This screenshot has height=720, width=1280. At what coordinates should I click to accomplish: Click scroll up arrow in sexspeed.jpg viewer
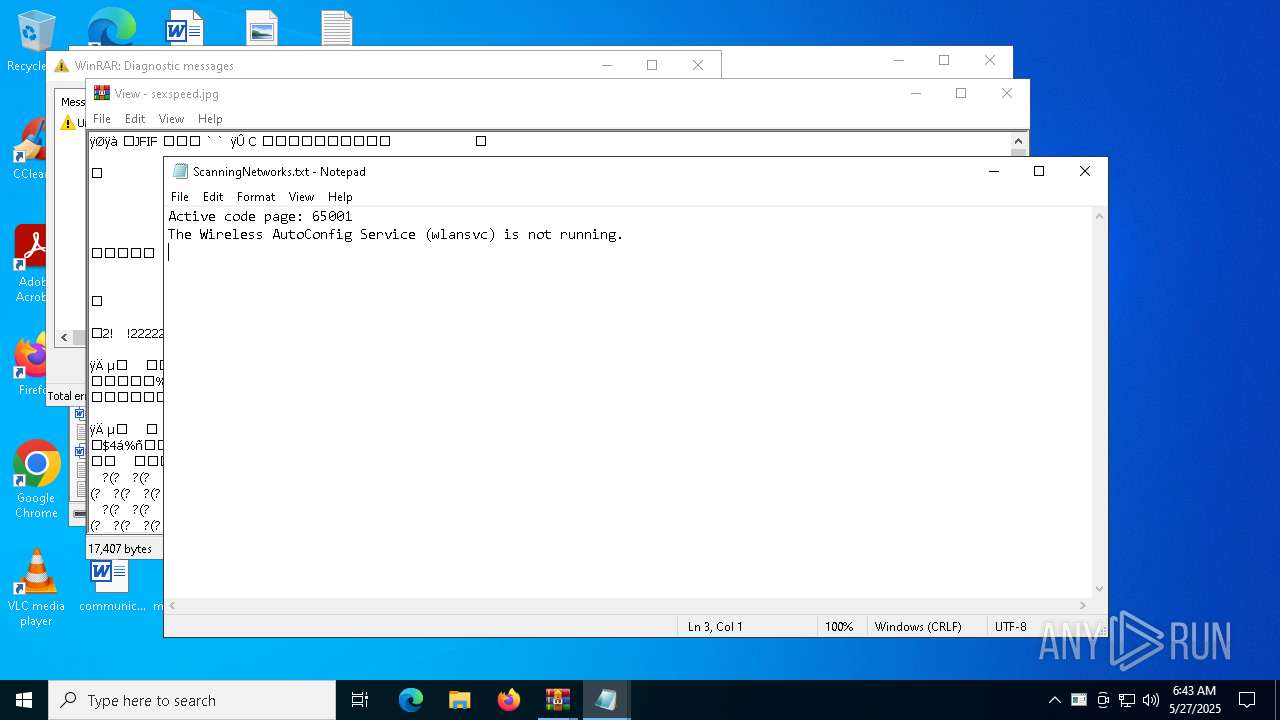(1020, 141)
